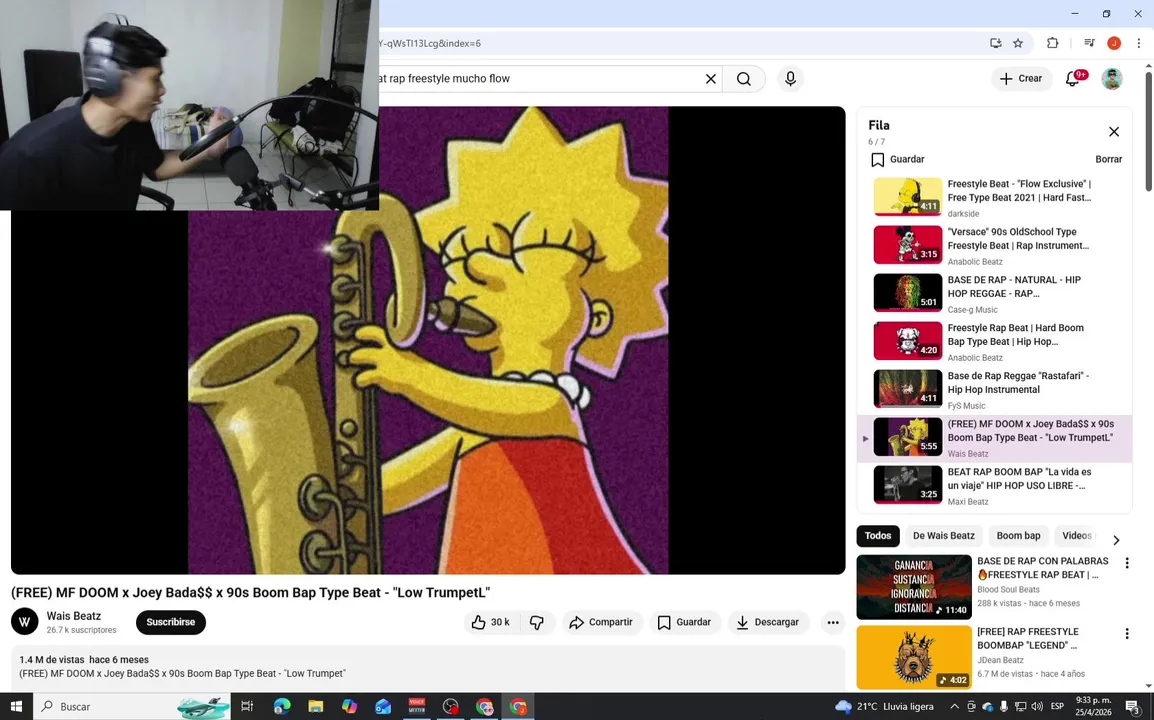
Task: Open the ESP language selector
Action: click(1058, 707)
